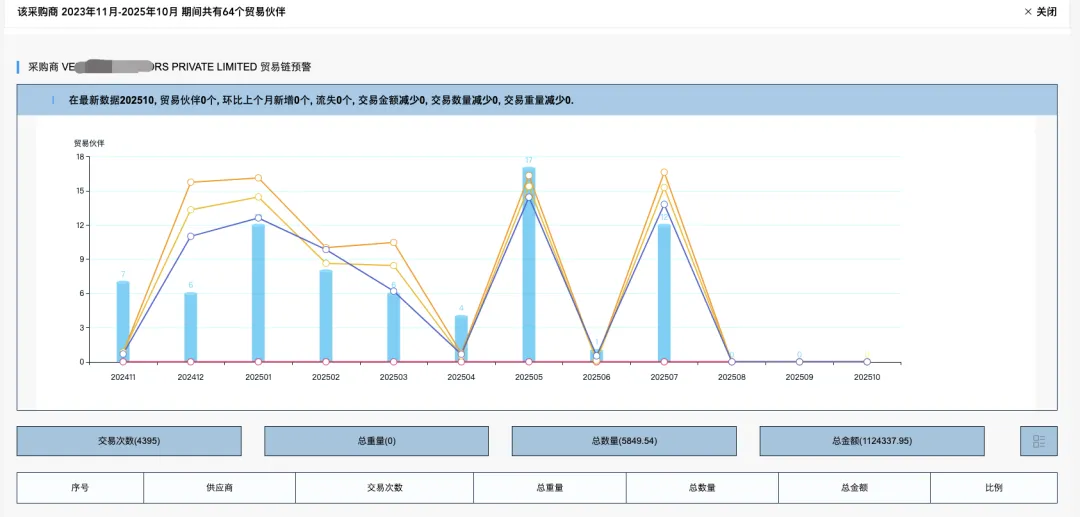Close the trade partner panel via 关闭
The height and width of the screenshot is (517, 1080).
tap(1040, 12)
